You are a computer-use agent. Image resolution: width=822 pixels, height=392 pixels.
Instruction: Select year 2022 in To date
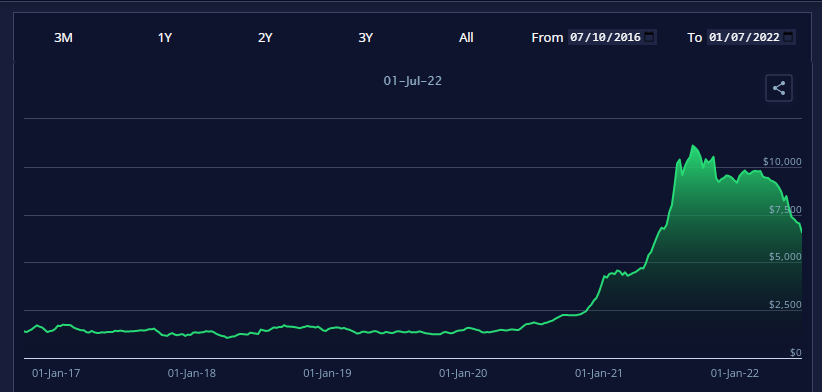[768, 37]
